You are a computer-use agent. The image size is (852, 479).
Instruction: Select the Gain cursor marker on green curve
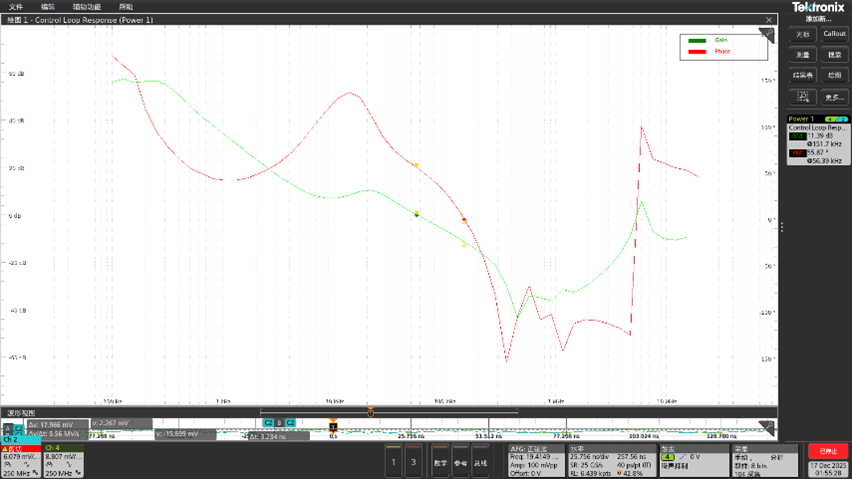pyautogui.click(x=417, y=214)
